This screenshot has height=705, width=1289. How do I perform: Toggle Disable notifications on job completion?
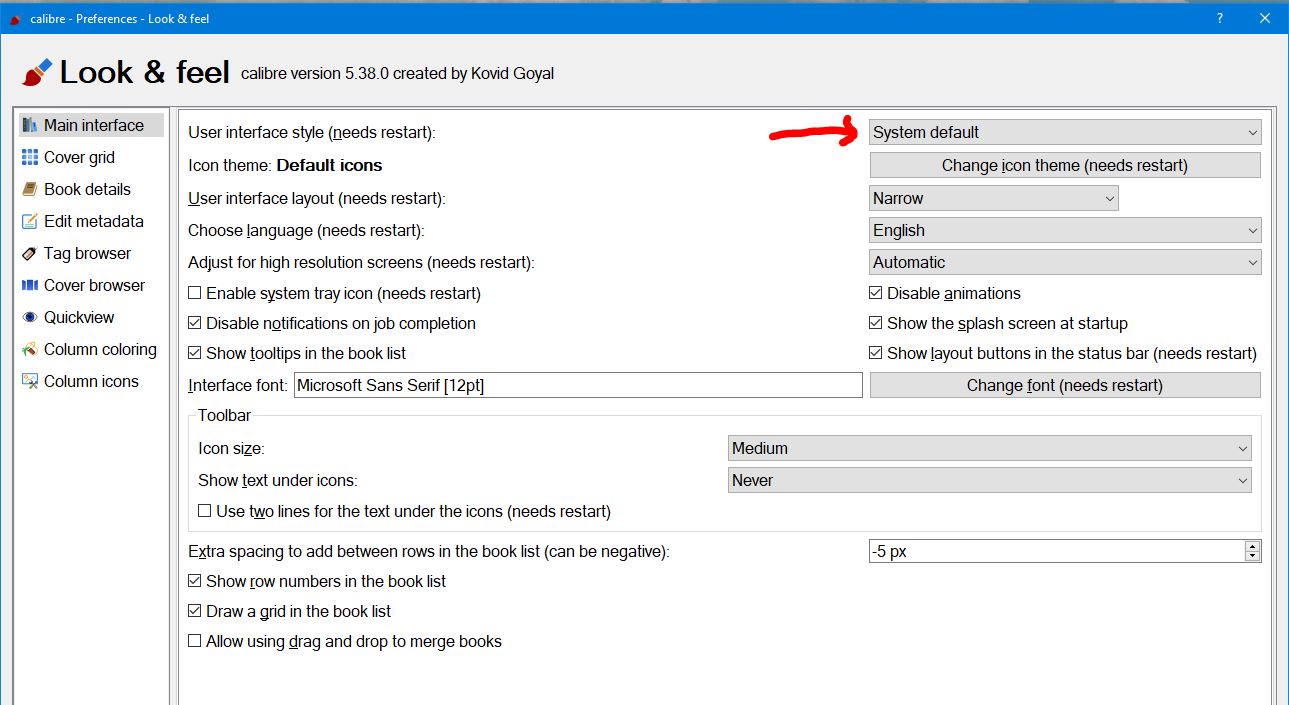[x=195, y=323]
